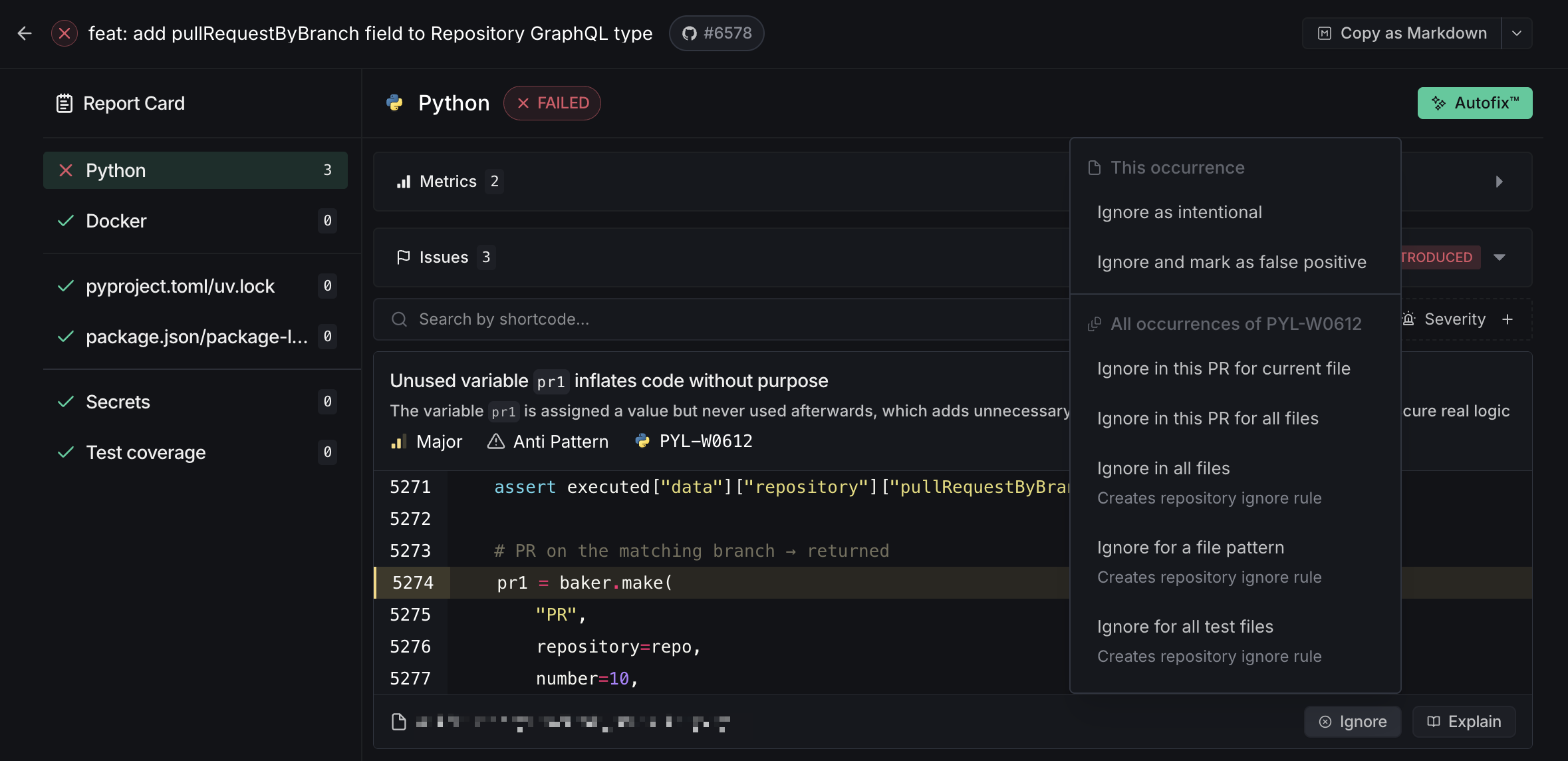Screen dimensions: 1568x761
Task: Click the Explain button
Action: point(1464,722)
